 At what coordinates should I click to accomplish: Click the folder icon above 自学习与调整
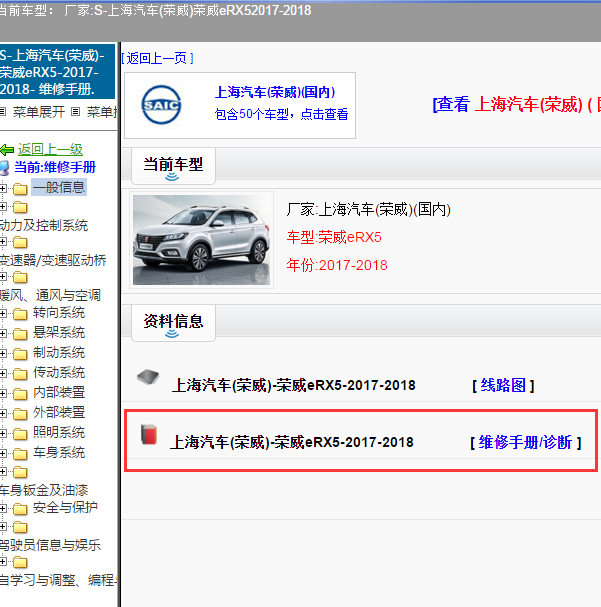pos(20,562)
